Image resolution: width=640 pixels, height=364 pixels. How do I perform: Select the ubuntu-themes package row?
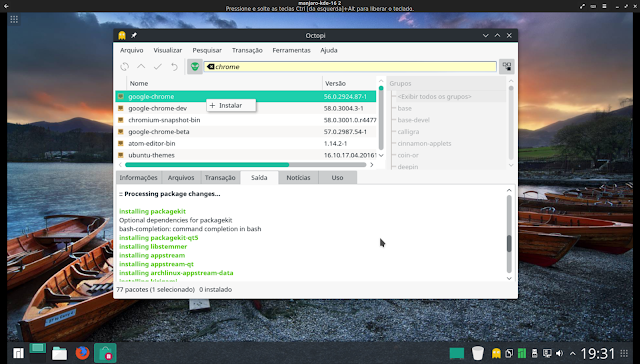[246, 155]
